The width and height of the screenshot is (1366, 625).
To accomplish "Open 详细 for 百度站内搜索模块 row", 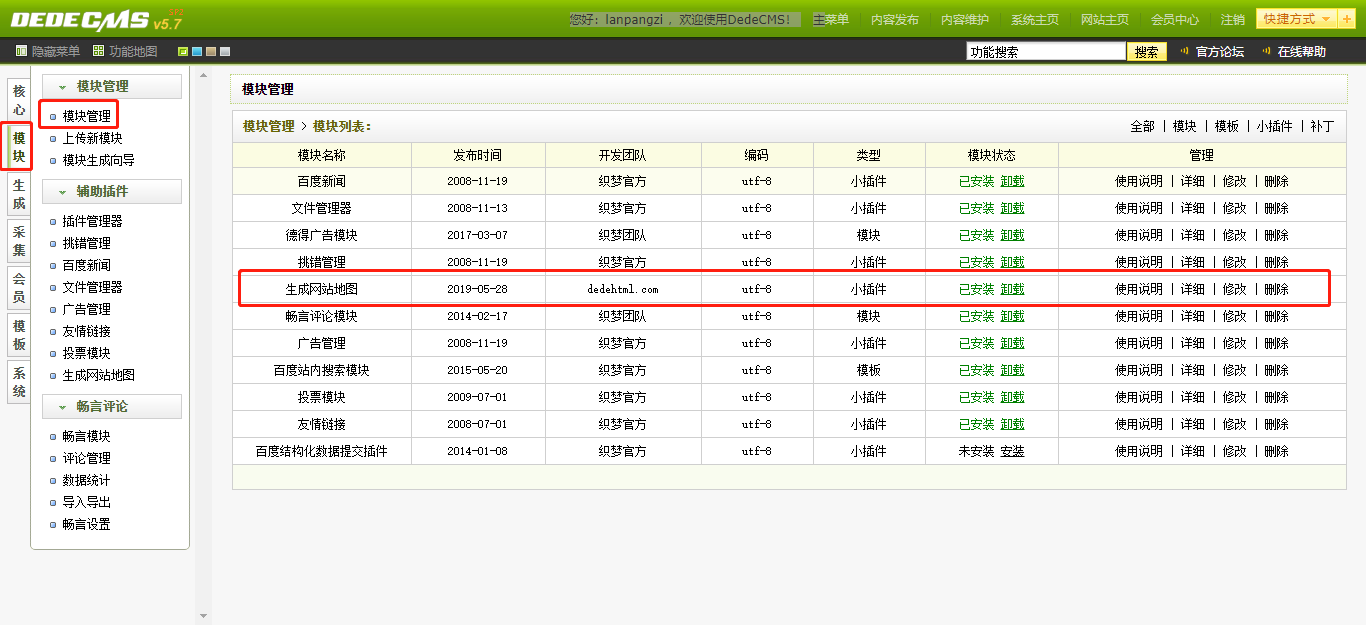I will click(1193, 370).
